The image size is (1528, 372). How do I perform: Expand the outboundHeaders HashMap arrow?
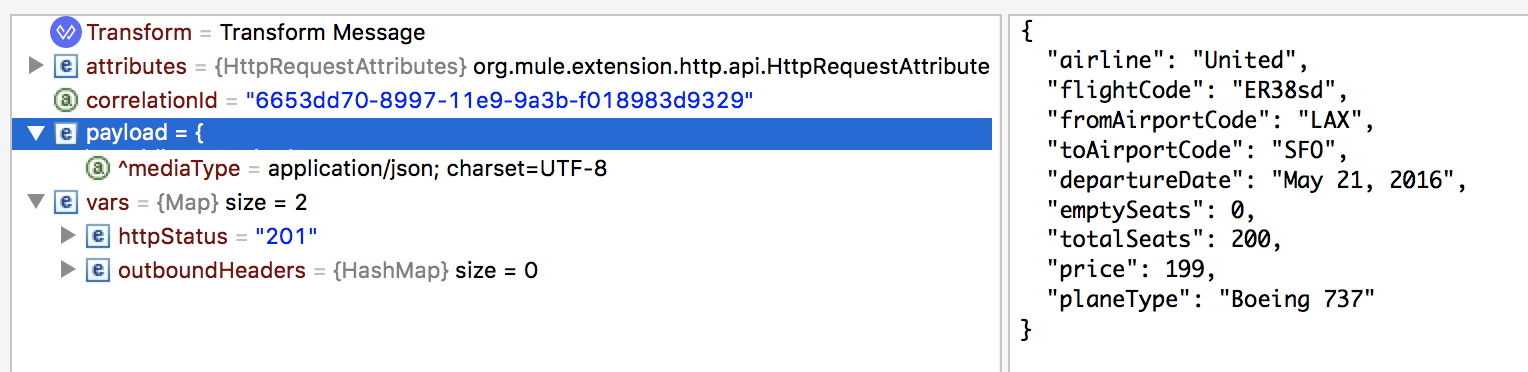tap(68, 271)
